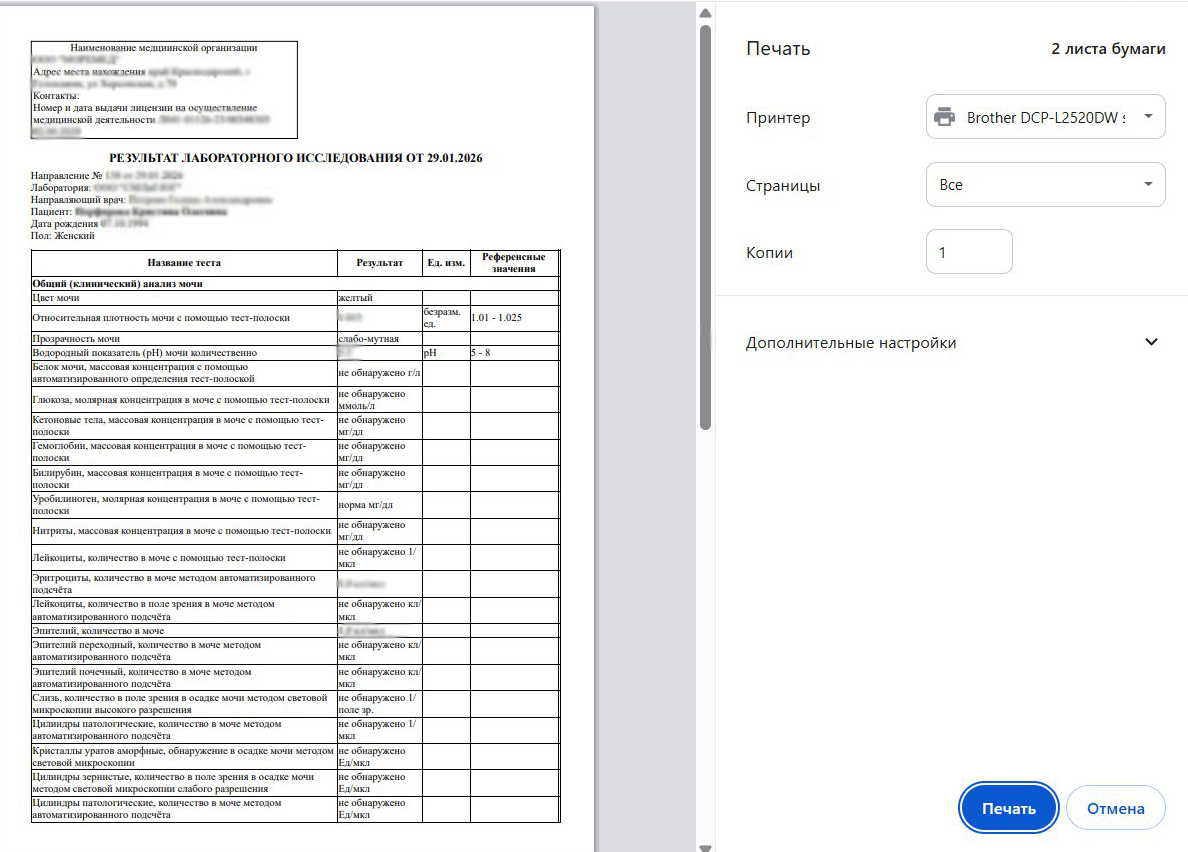Open the Страницы dropdown showing Все

click(1045, 185)
